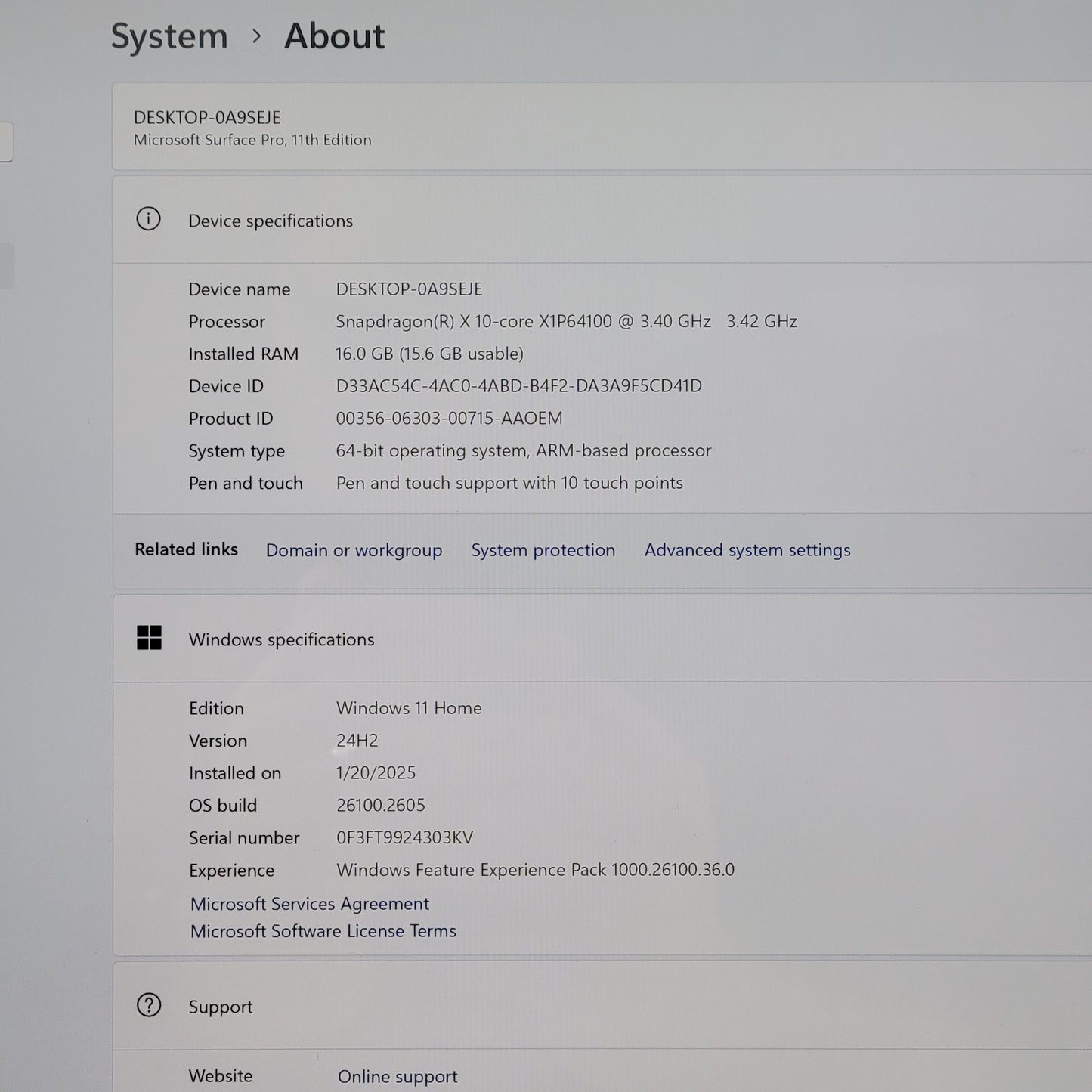Screen dimensions: 1092x1092
Task: Select the OS build 26100.2605
Action: coord(381,806)
